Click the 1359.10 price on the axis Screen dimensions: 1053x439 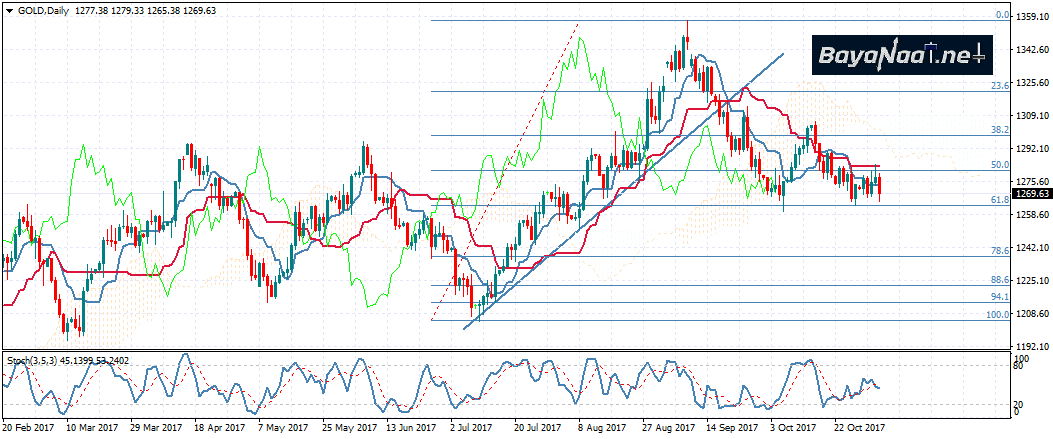tap(1031, 17)
